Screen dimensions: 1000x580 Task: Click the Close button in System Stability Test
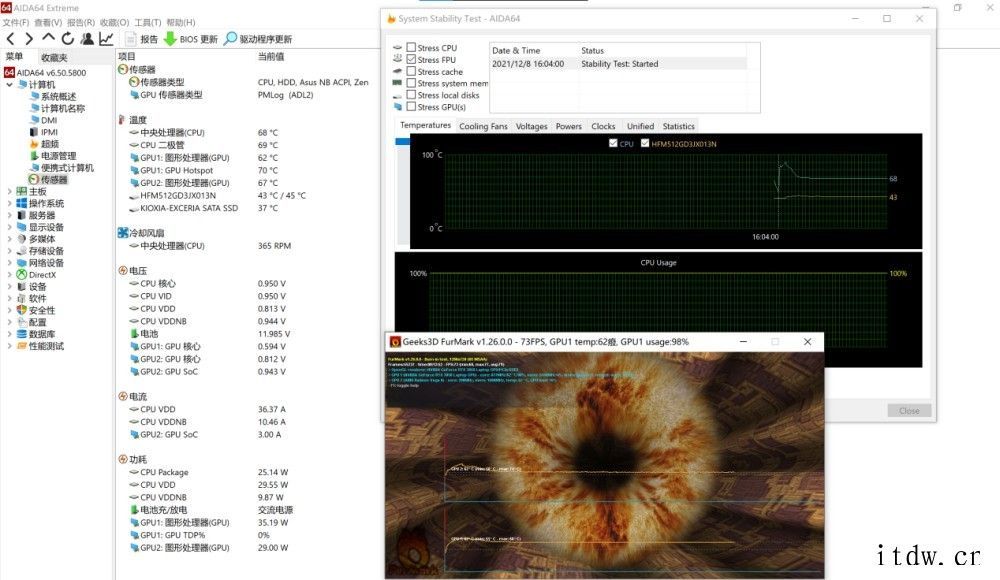tap(909, 411)
